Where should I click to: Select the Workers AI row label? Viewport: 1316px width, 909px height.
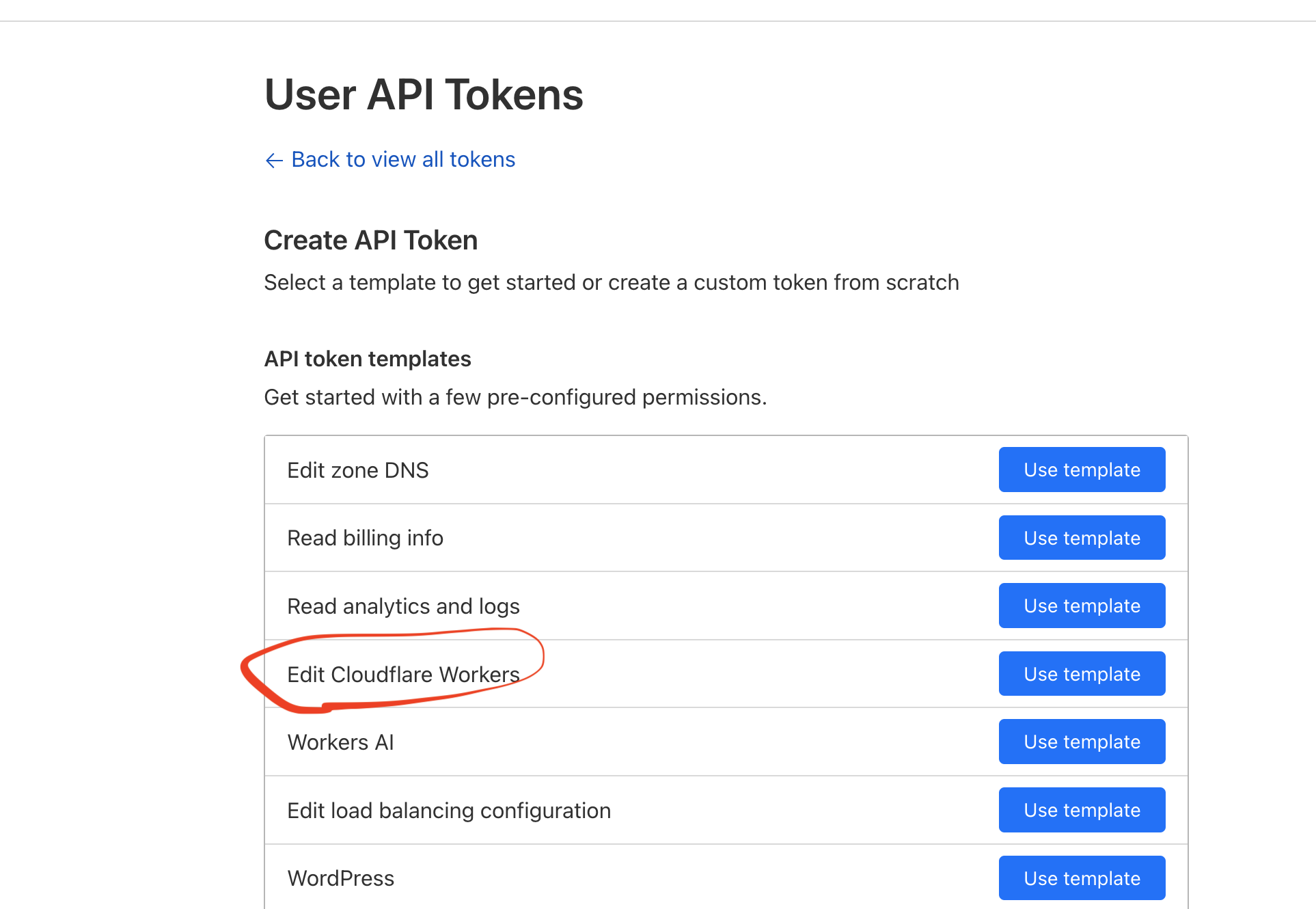340,743
